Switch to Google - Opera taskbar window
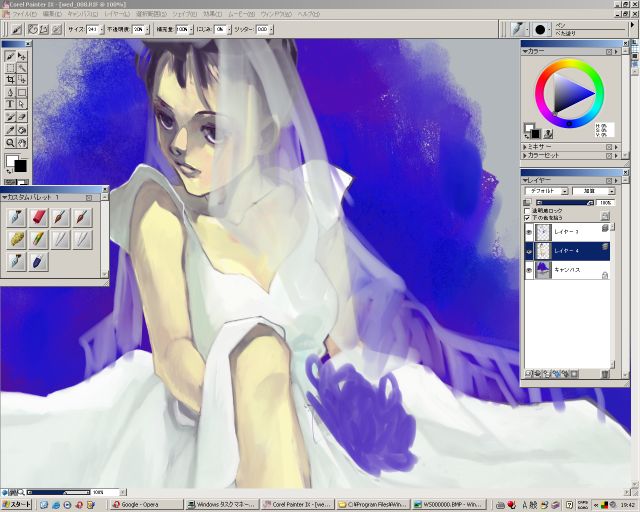 click(147, 505)
